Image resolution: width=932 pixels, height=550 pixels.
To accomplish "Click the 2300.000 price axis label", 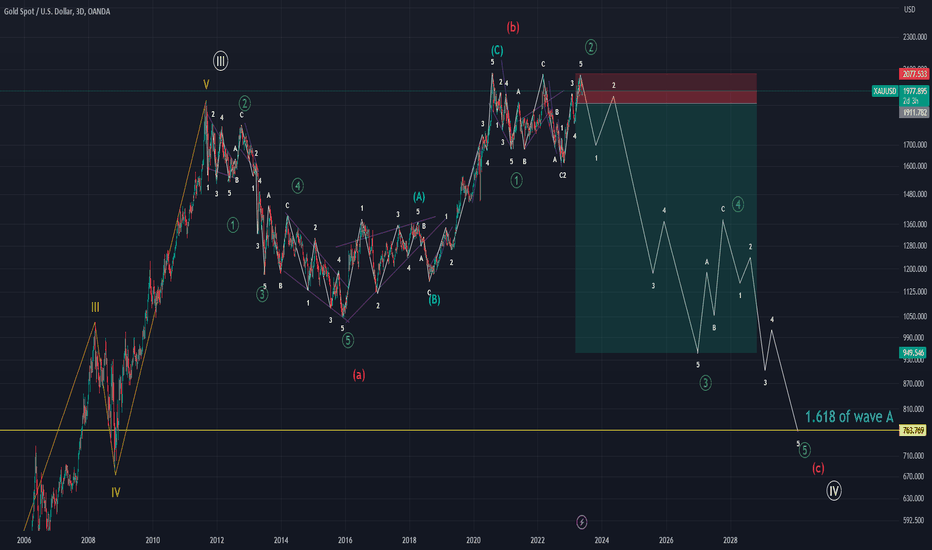I will pyautogui.click(x=914, y=37).
